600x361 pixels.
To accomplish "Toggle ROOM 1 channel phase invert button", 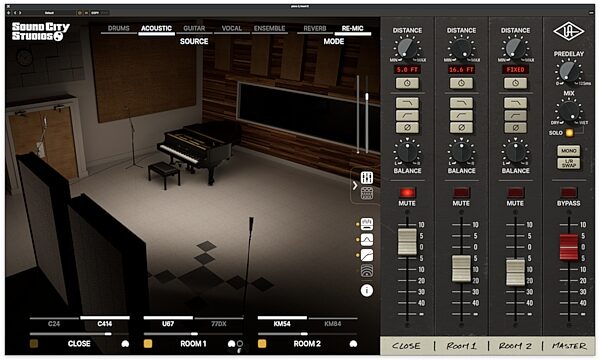I will tap(461, 127).
